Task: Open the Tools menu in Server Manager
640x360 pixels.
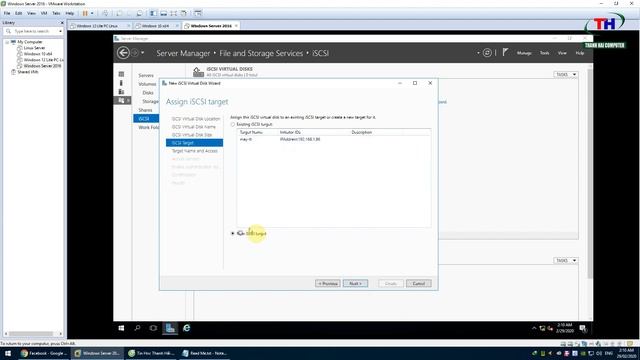Action: tap(544, 53)
